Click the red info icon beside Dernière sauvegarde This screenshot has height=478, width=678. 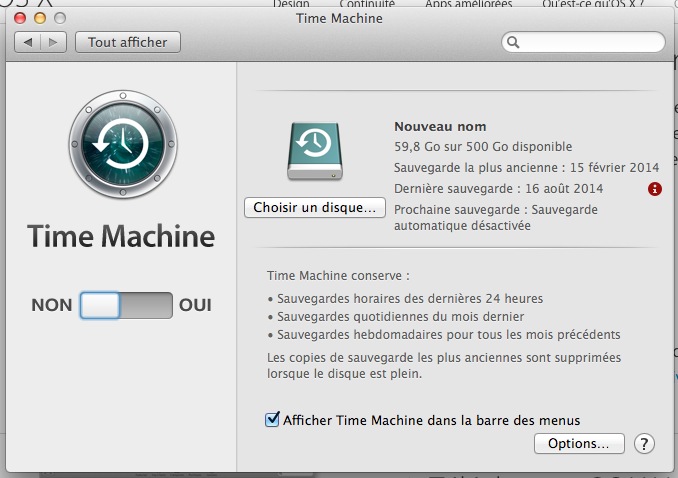coord(654,188)
